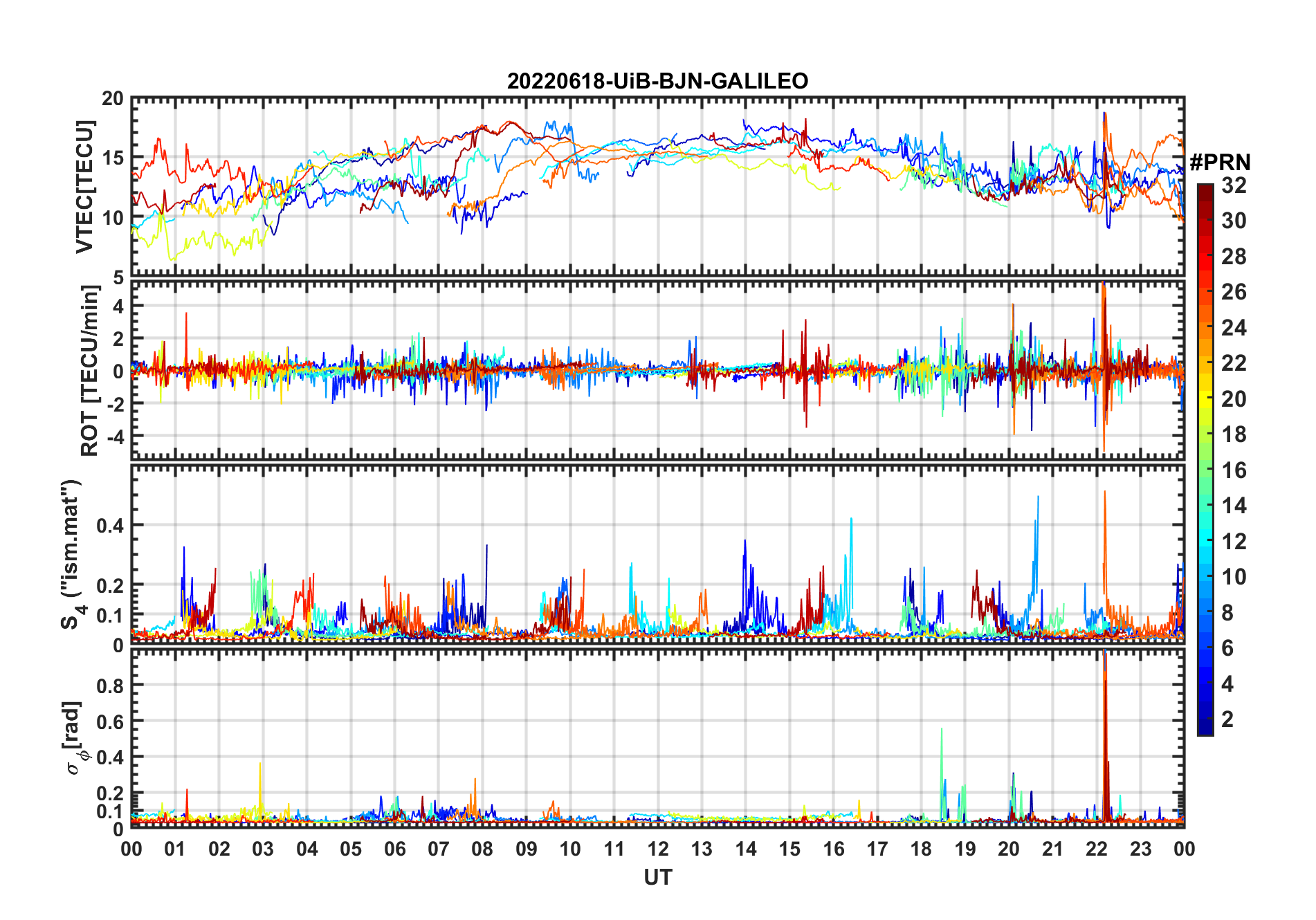The image size is (1316, 920).
Task: Click S4 y-axis tick label 0.4
Action: [110, 525]
